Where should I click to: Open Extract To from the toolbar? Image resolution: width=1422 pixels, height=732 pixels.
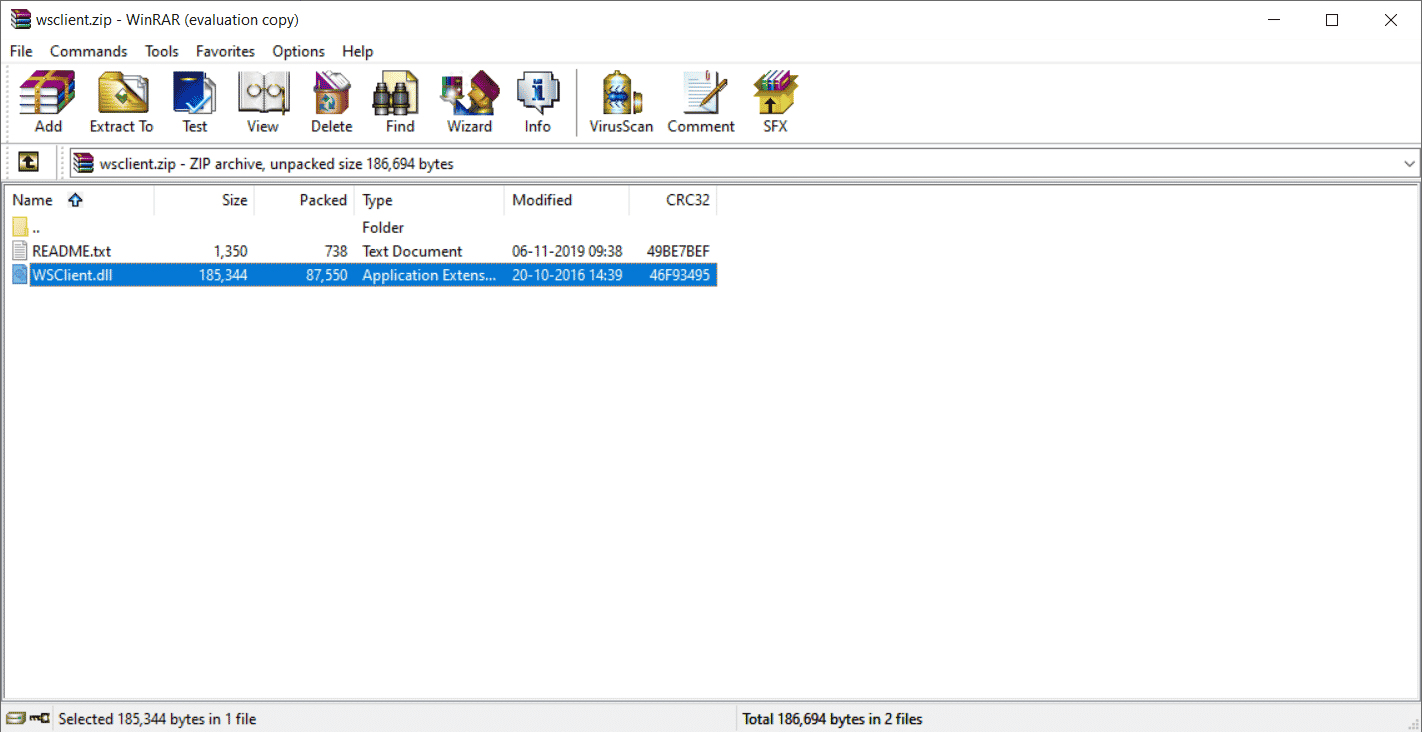121,102
